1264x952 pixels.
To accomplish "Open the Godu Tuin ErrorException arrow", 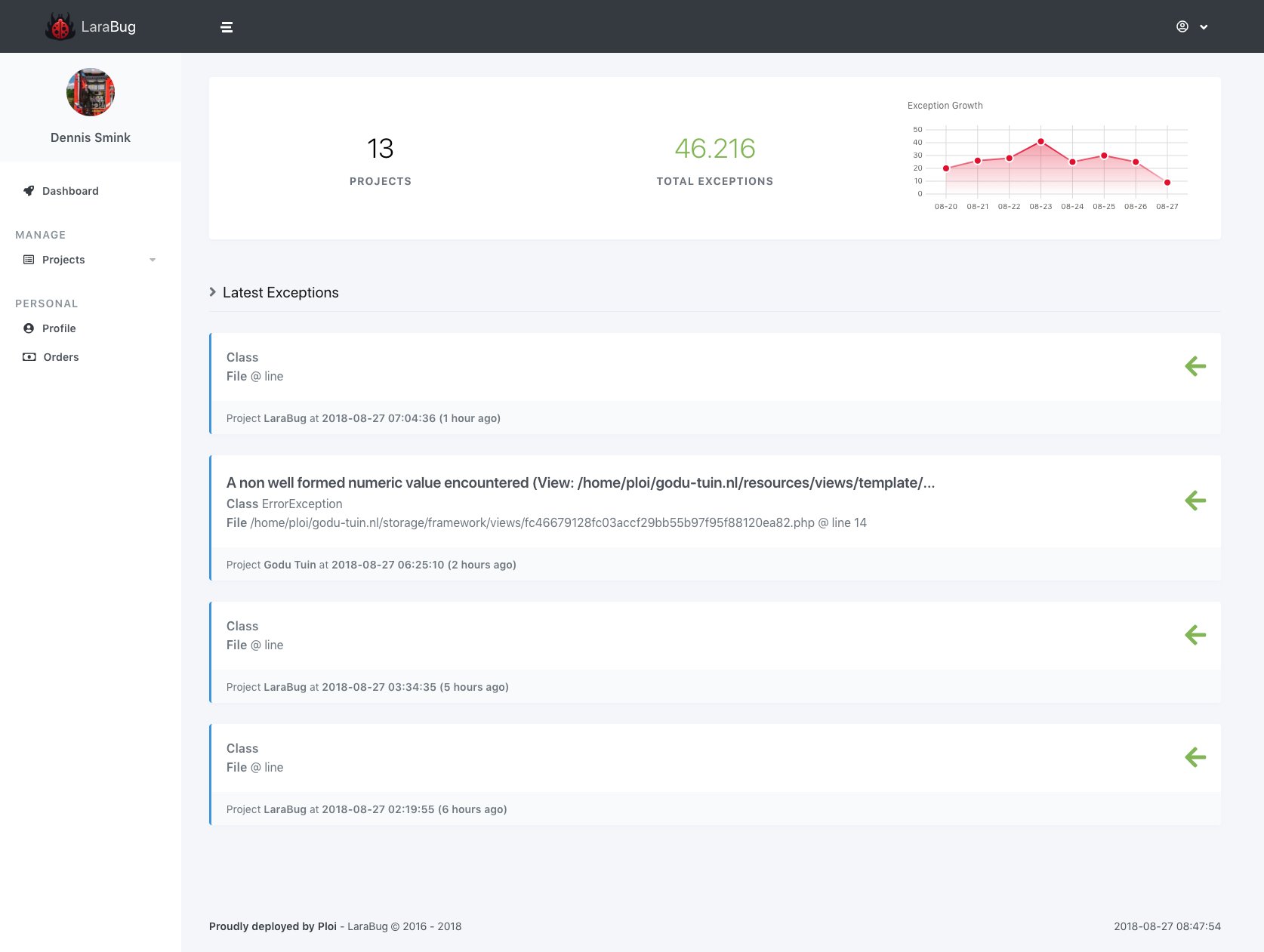I will pyautogui.click(x=1195, y=501).
